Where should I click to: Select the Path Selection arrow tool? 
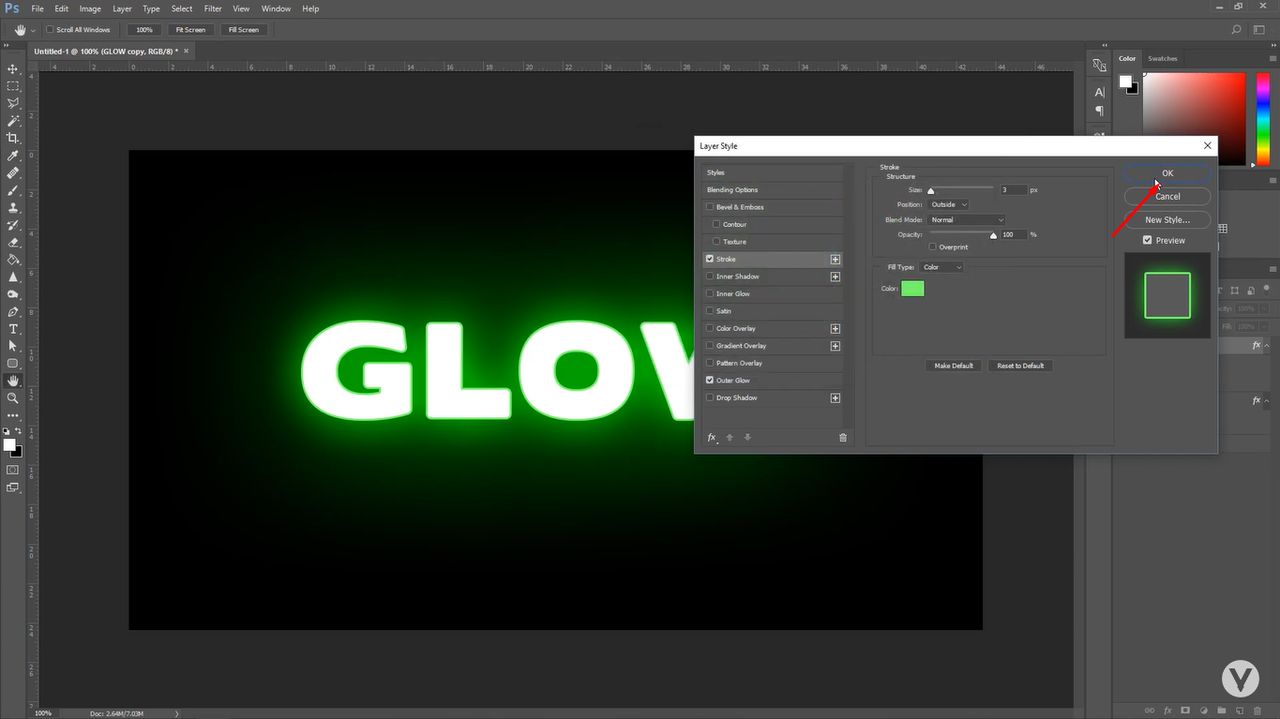pos(13,346)
